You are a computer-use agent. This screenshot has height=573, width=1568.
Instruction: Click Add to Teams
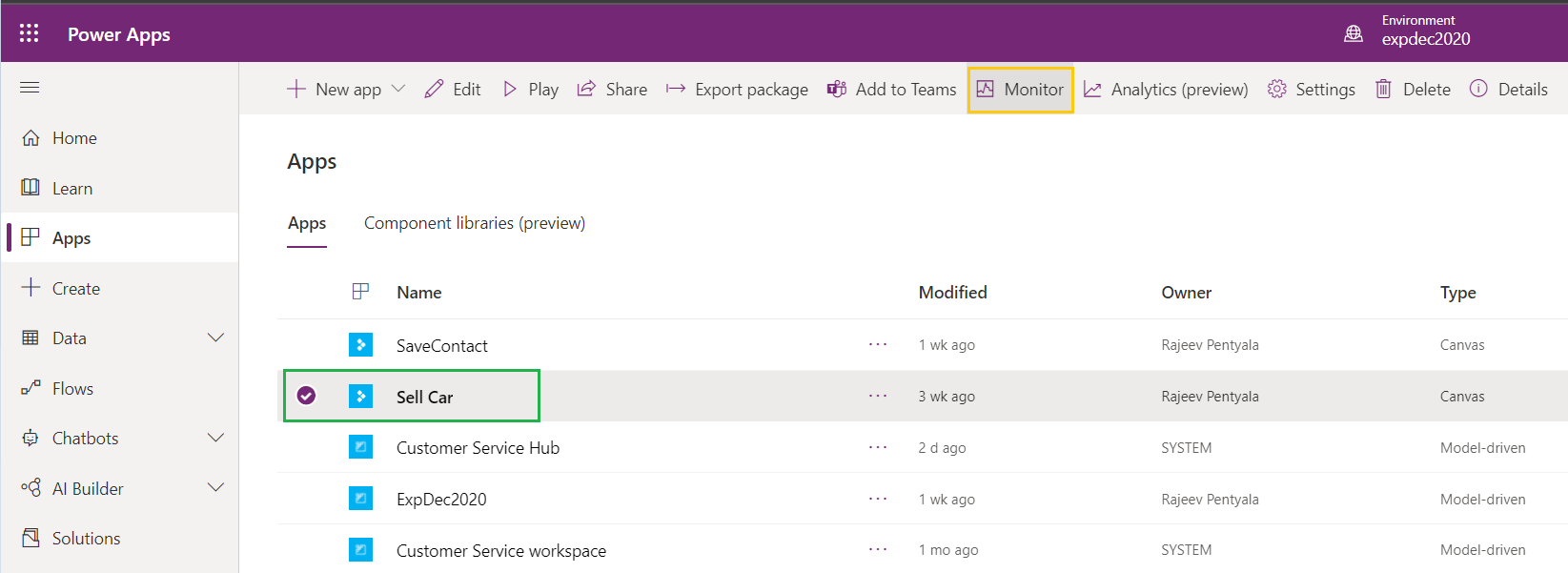891,89
